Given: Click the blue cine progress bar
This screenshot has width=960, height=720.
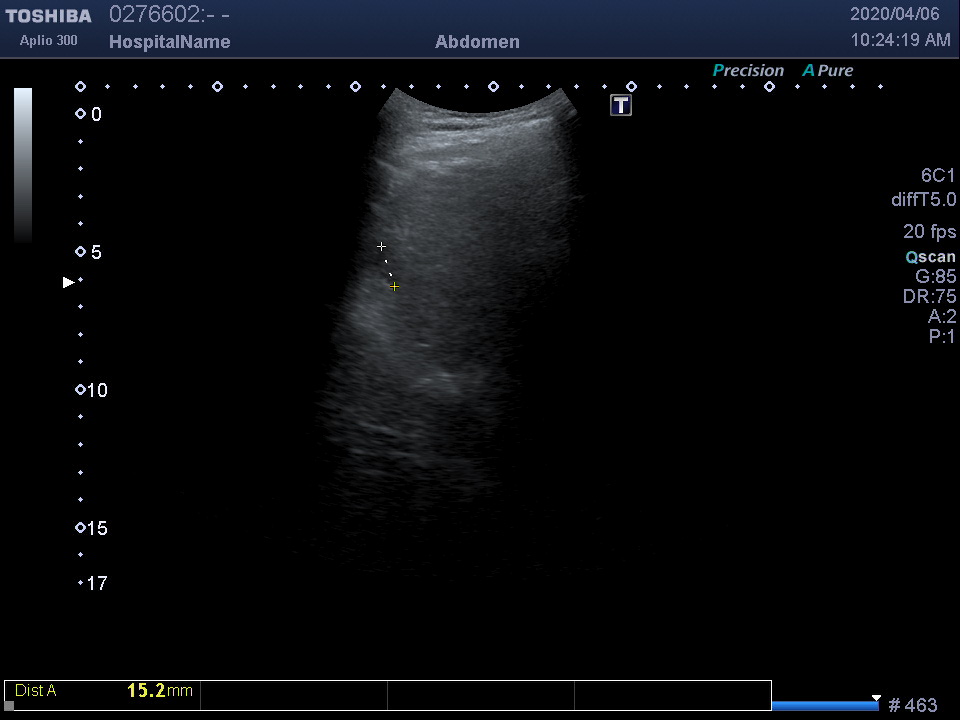Looking at the screenshot, I should pos(824,706).
